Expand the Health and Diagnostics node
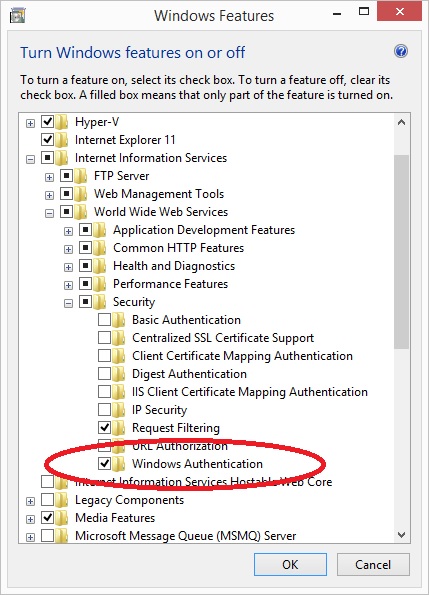The image size is (429, 595). (x=68, y=268)
